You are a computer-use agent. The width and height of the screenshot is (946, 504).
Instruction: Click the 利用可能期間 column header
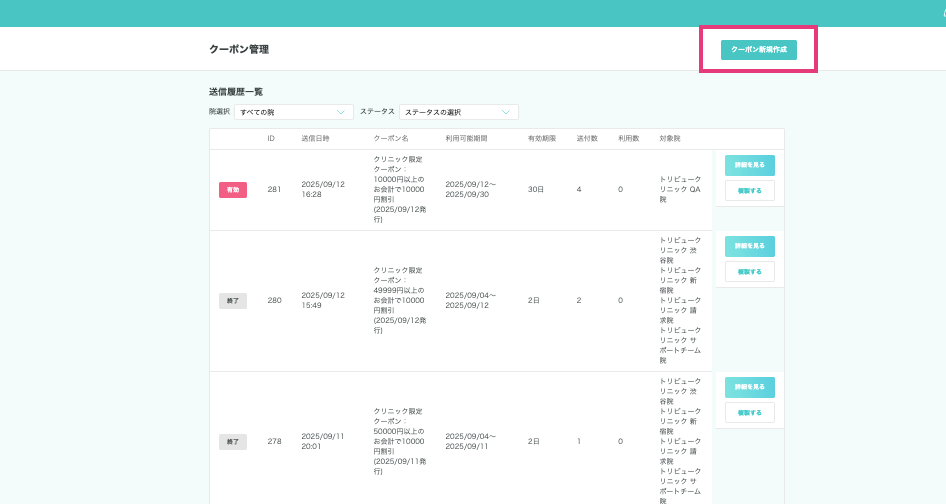click(466, 138)
